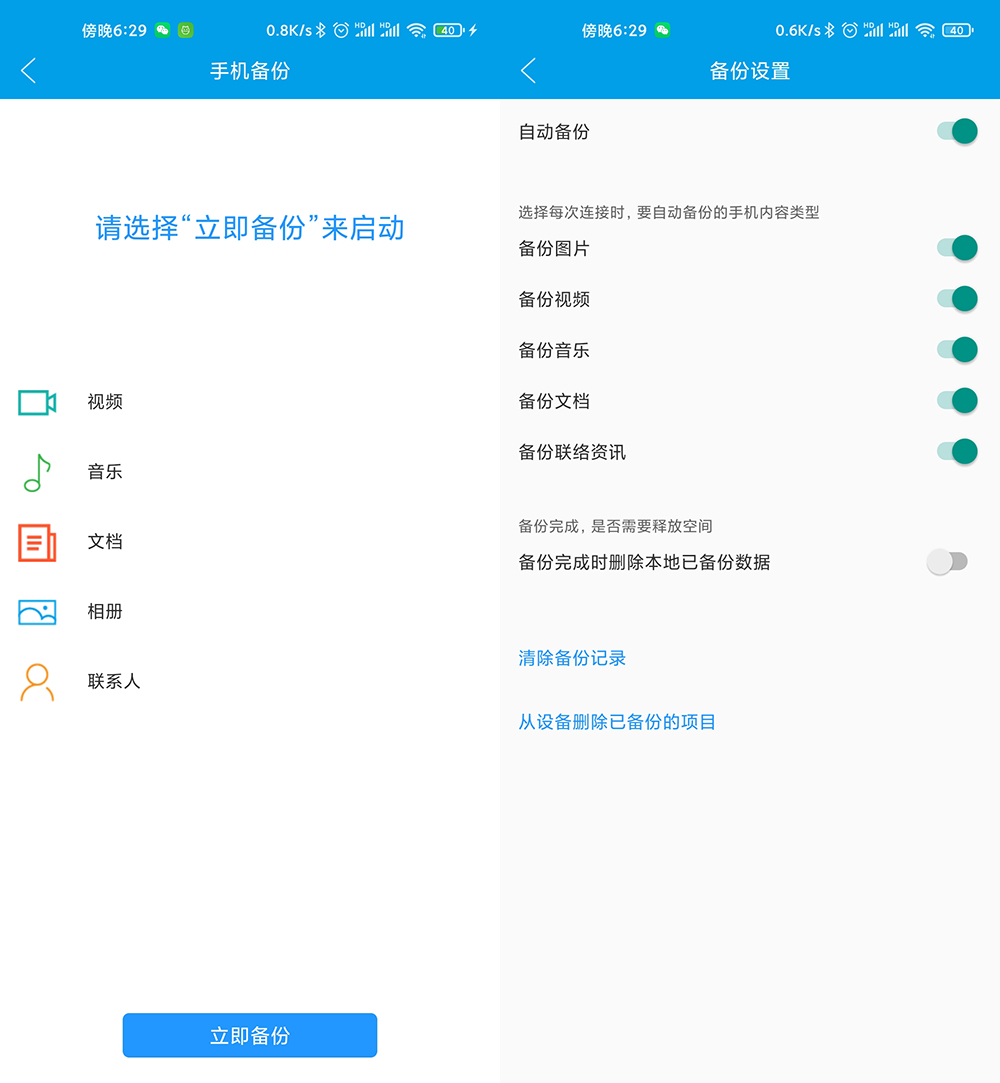Image resolution: width=1000 pixels, height=1083 pixels.
Task: Enable 备份完成时删除本地已备份数据
Action: [x=946, y=562]
